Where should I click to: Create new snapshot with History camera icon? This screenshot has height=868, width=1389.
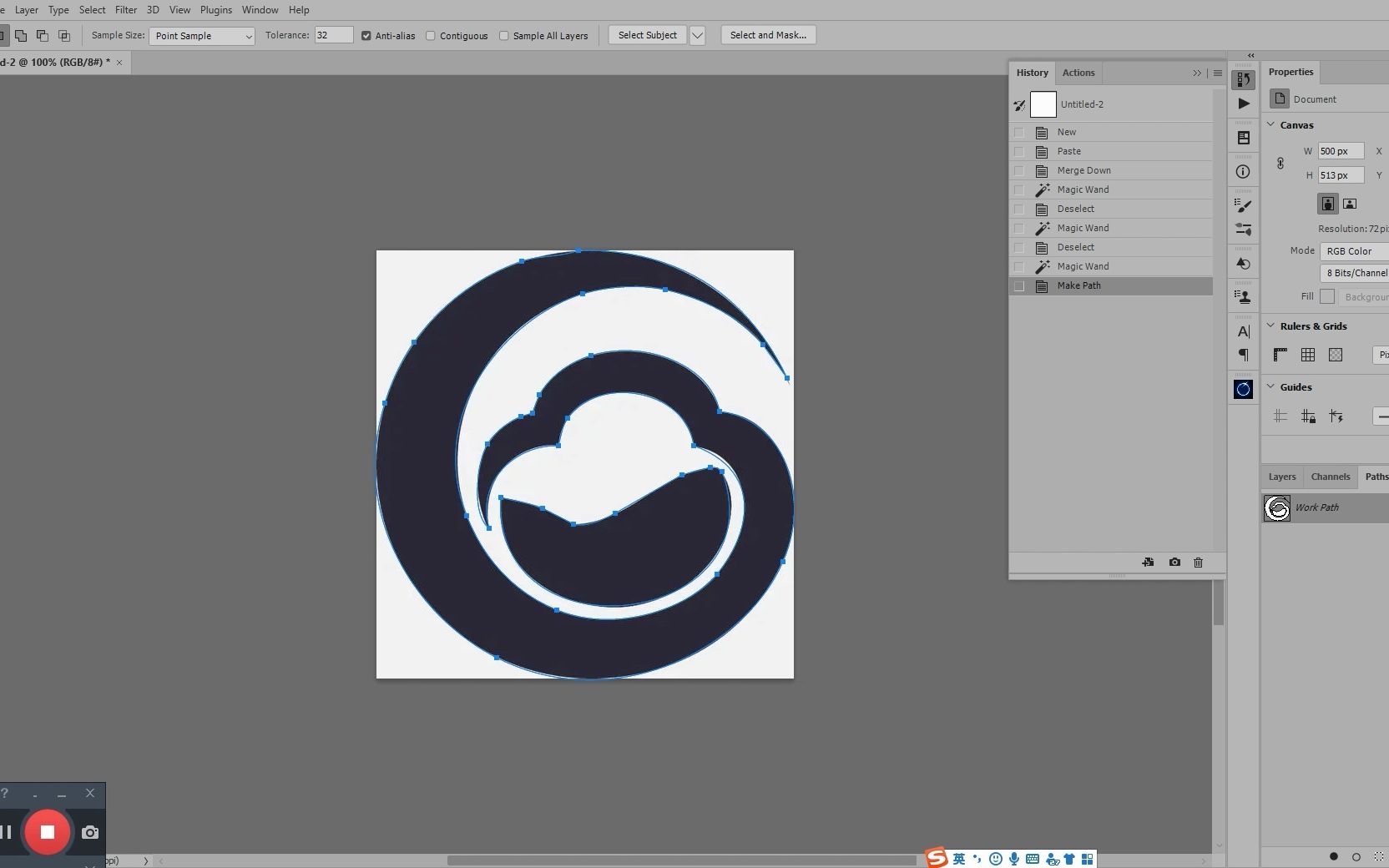[x=1174, y=563]
